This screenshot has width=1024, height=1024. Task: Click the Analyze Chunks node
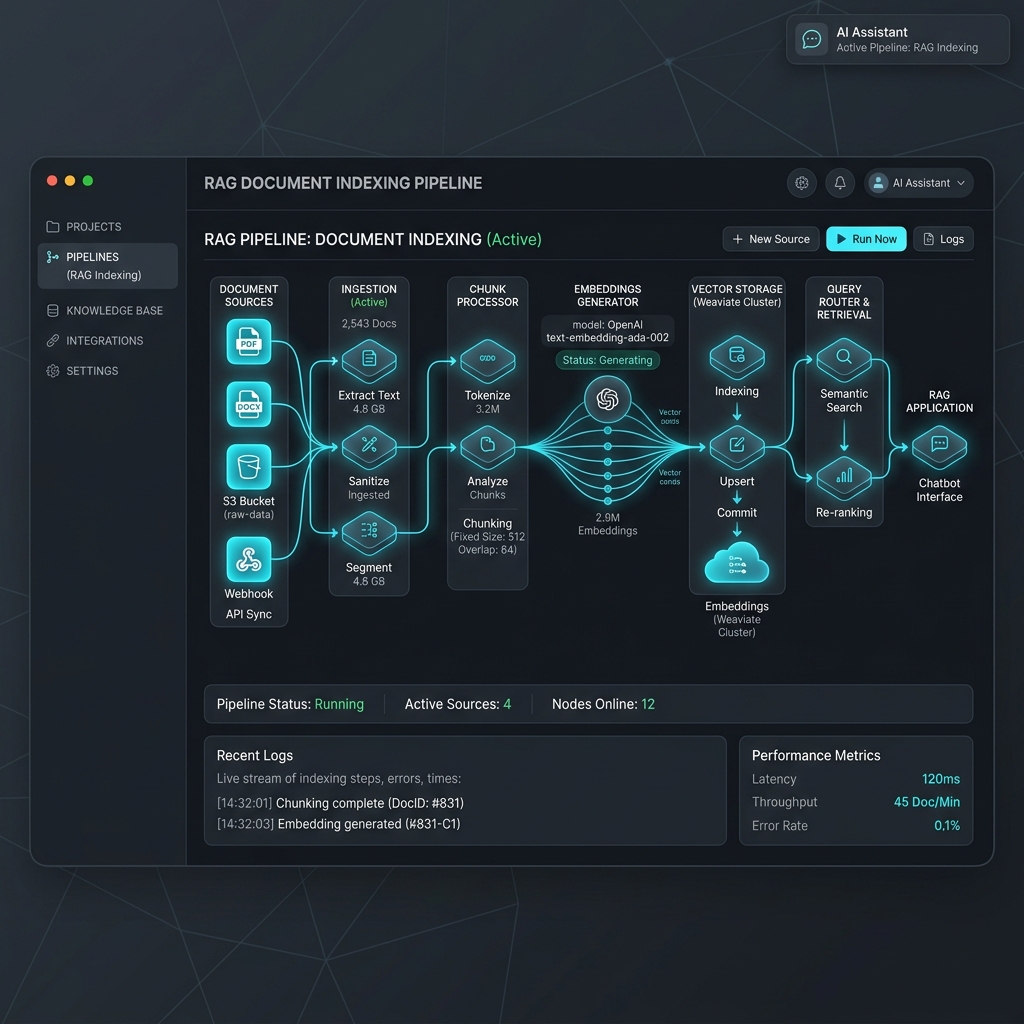click(x=488, y=447)
